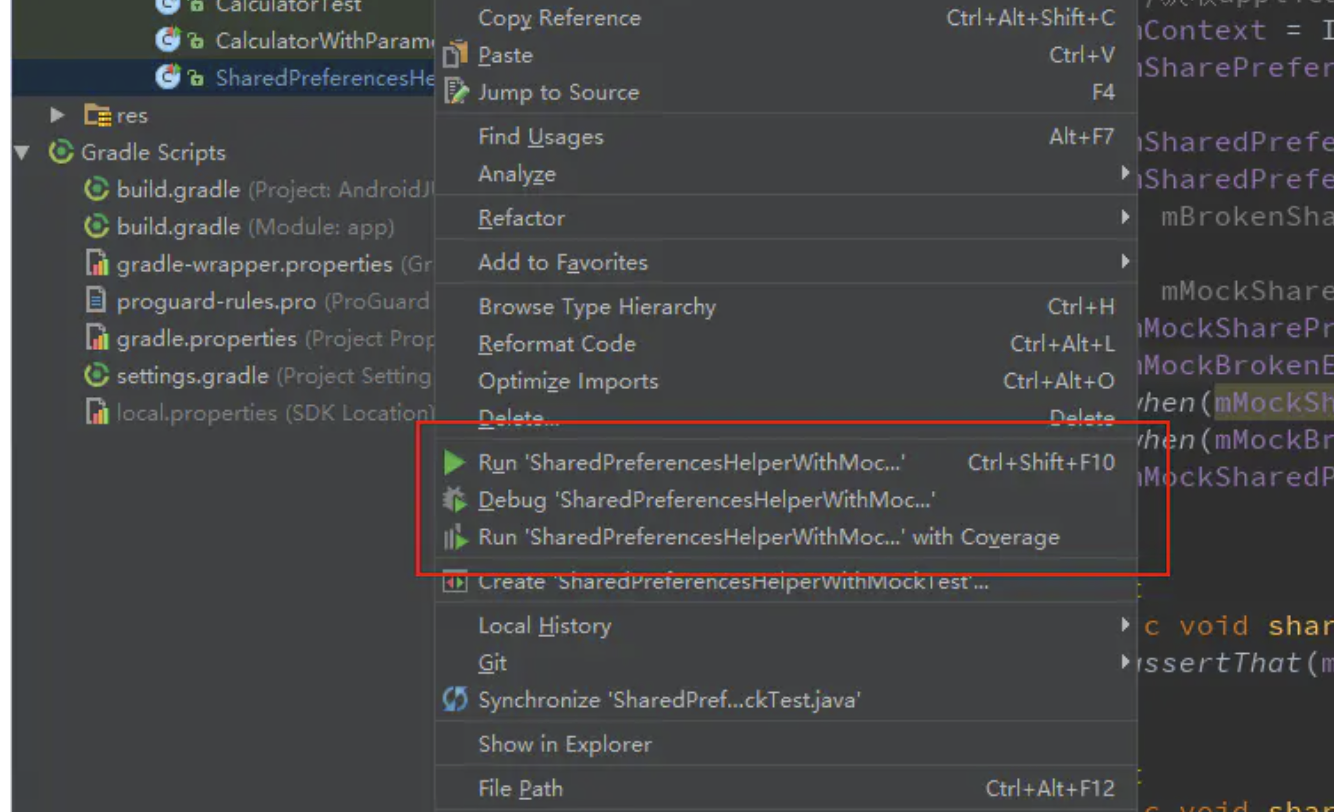This screenshot has width=1334, height=812.
Task: Click the Gradle Scripts icon
Action: [61, 152]
